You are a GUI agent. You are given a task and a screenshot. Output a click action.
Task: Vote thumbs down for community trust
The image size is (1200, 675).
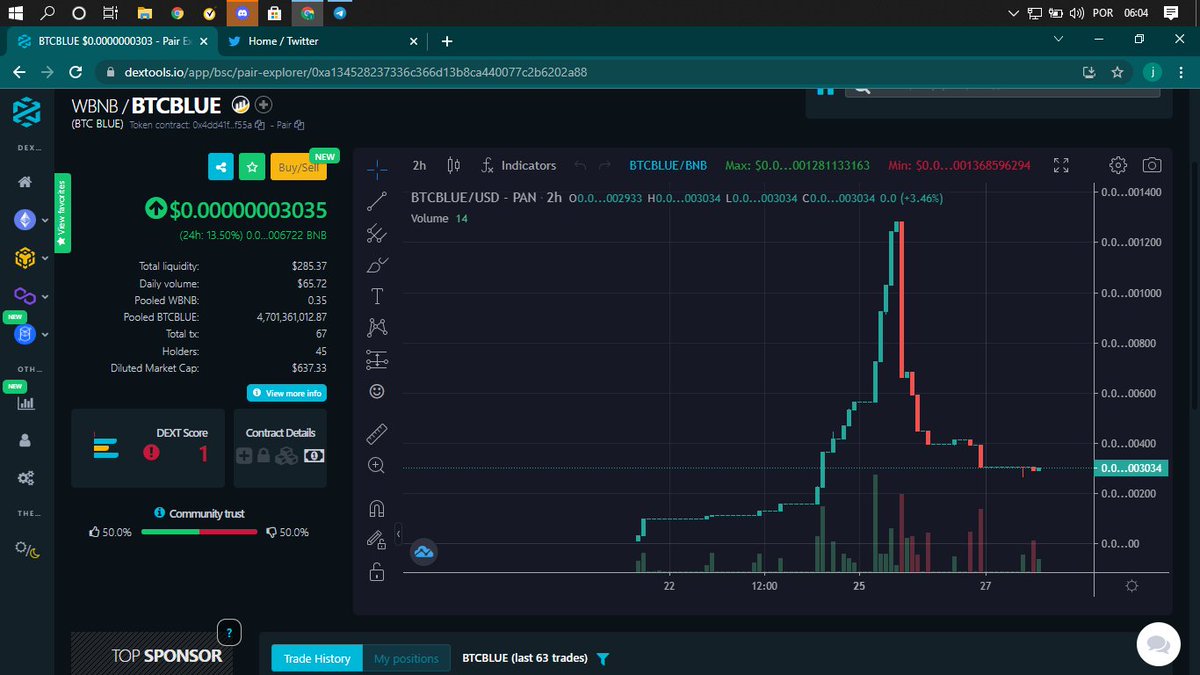tap(271, 532)
